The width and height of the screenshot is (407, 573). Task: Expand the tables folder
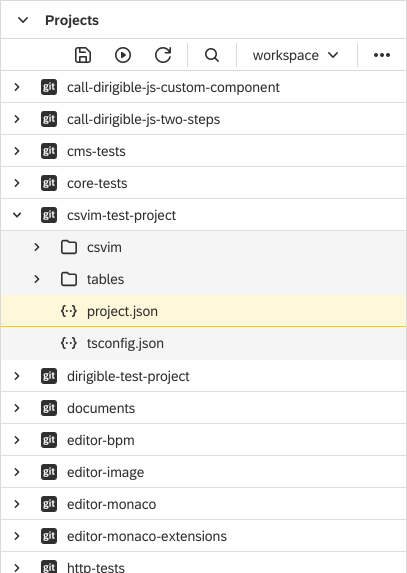pyautogui.click(x=37, y=279)
